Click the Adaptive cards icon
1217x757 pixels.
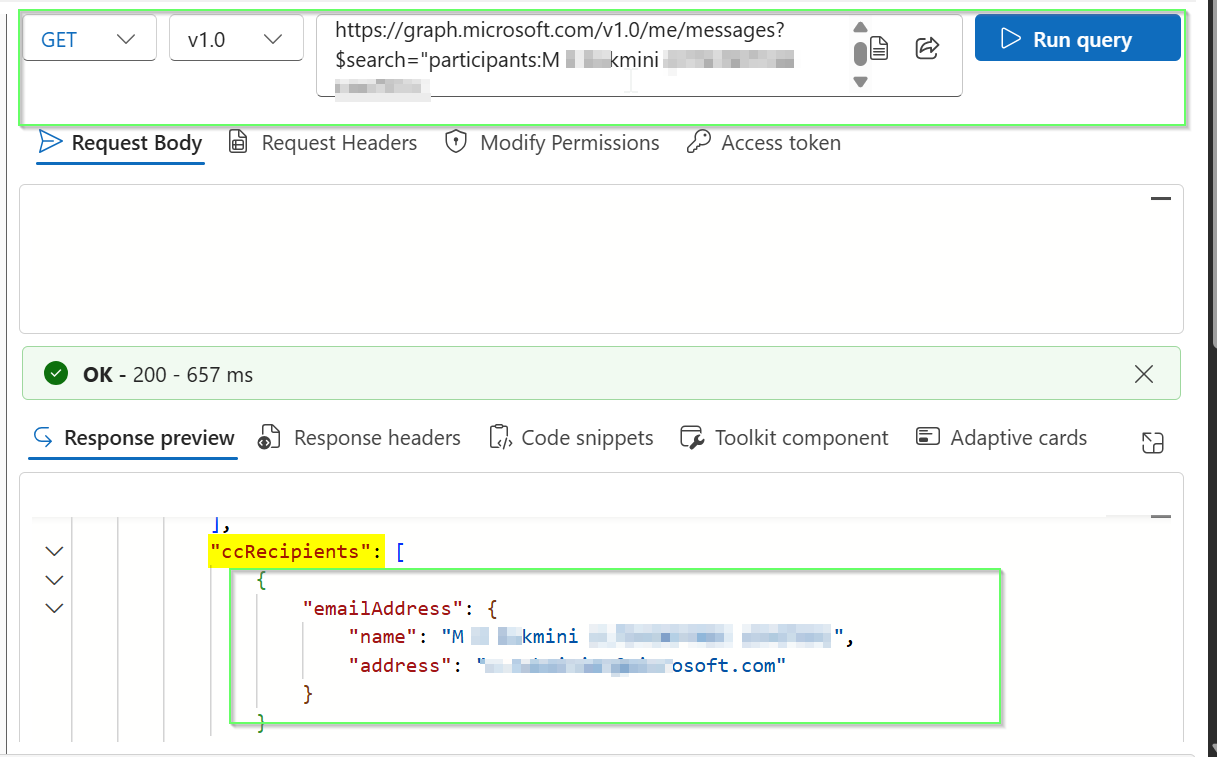[x=928, y=437]
